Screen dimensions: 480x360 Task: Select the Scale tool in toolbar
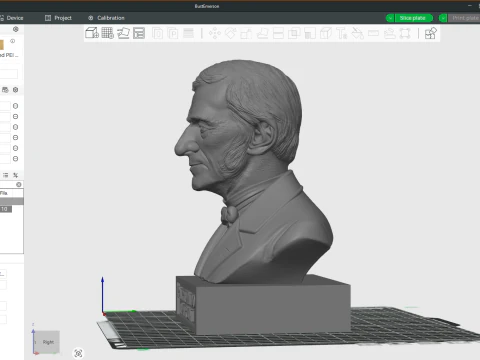246,33
